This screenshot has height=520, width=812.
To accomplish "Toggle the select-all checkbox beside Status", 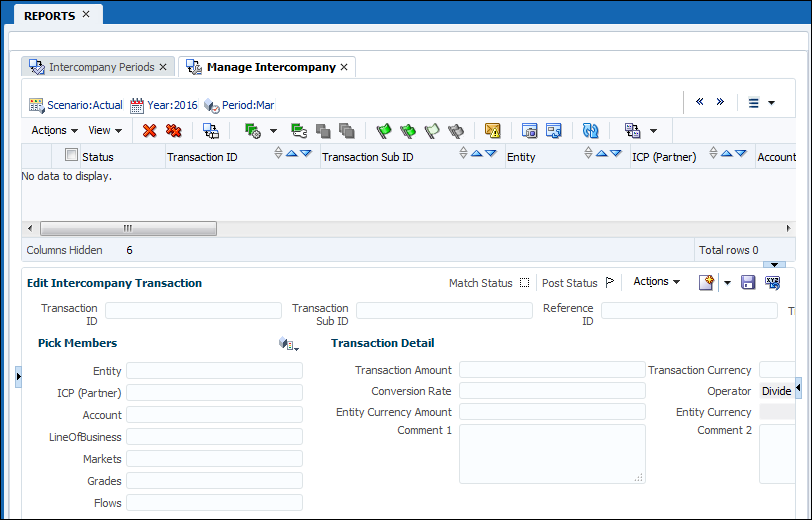I will [71, 155].
